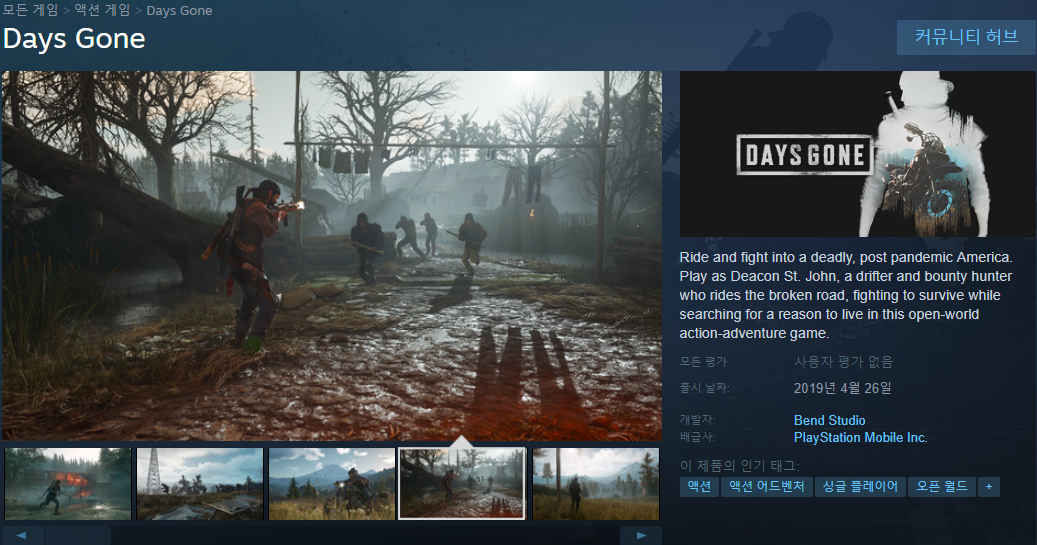The height and width of the screenshot is (545, 1037).
Task: Click the 액션 어드벤처 tag
Action: click(x=767, y=487)
